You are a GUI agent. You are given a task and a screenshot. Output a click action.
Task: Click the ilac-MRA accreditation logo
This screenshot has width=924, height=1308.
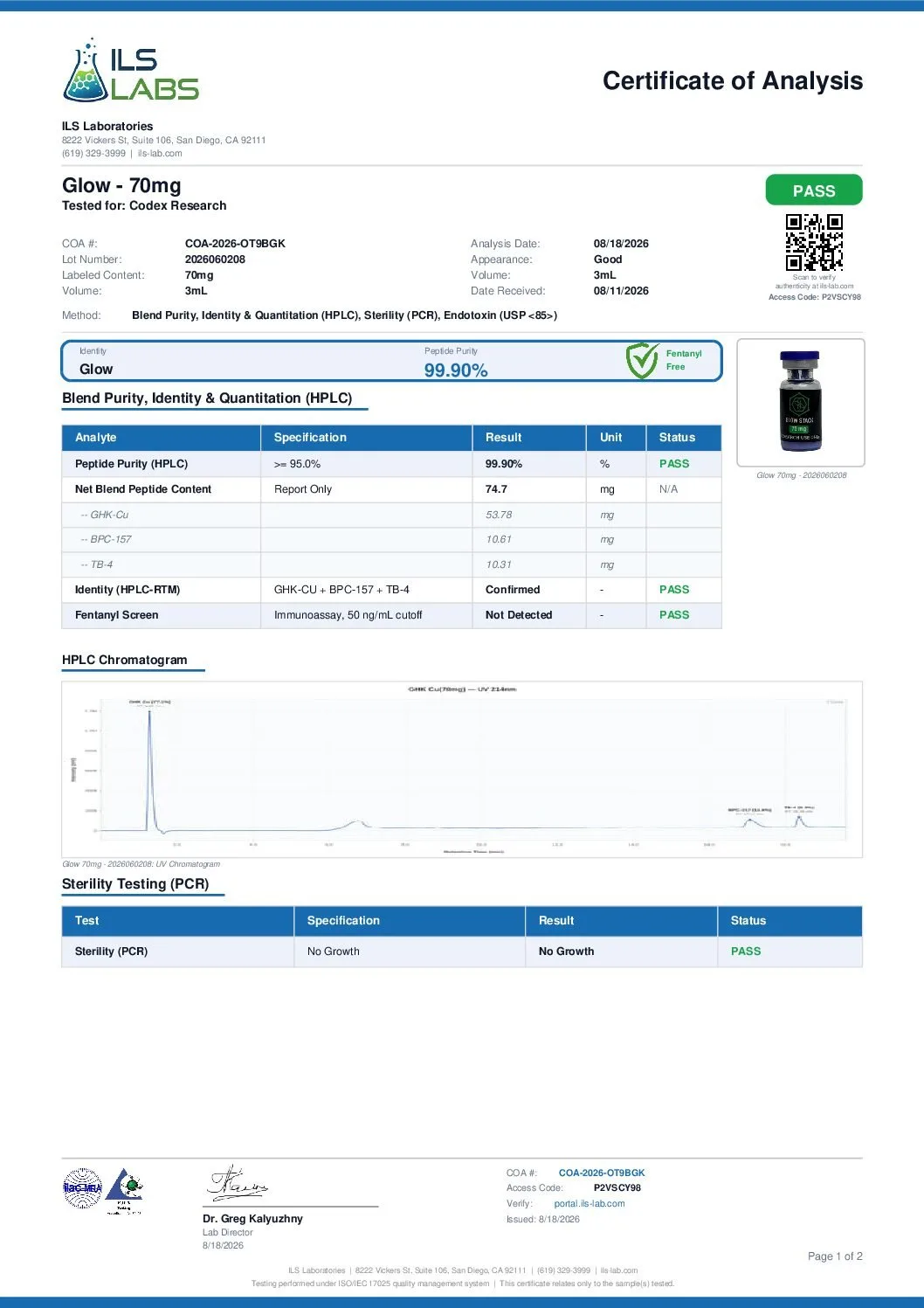(x=82, y=1187)
